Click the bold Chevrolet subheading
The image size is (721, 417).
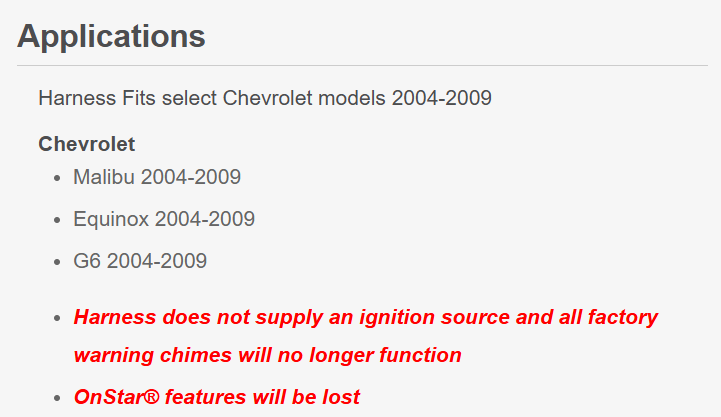point(86,144)
